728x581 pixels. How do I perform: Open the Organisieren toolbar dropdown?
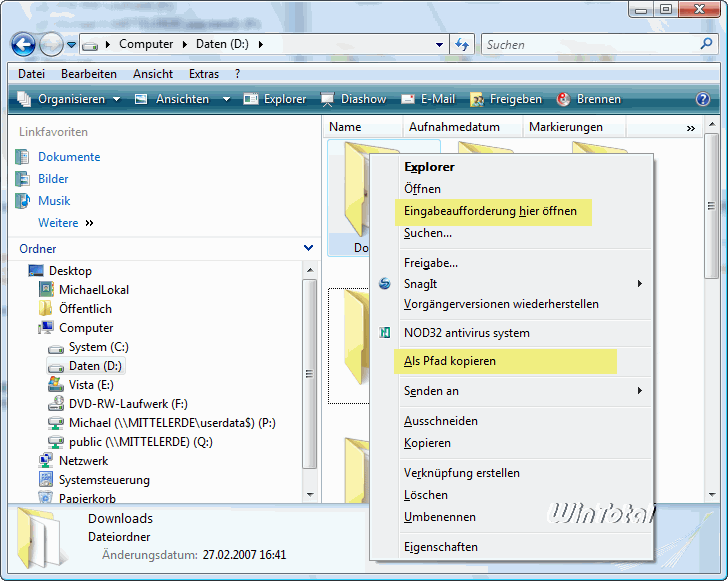69,99
